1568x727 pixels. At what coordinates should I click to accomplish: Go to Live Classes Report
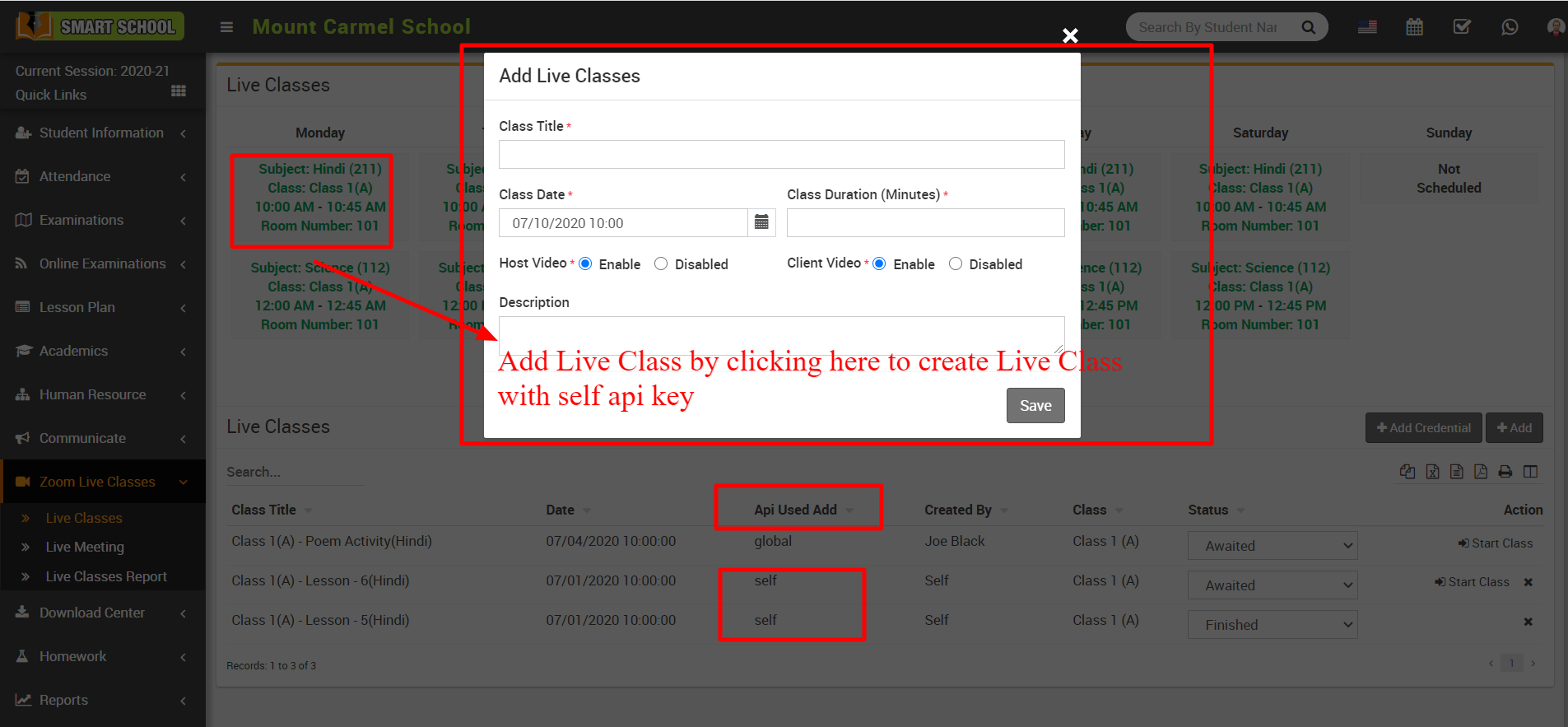pos(106,576)
